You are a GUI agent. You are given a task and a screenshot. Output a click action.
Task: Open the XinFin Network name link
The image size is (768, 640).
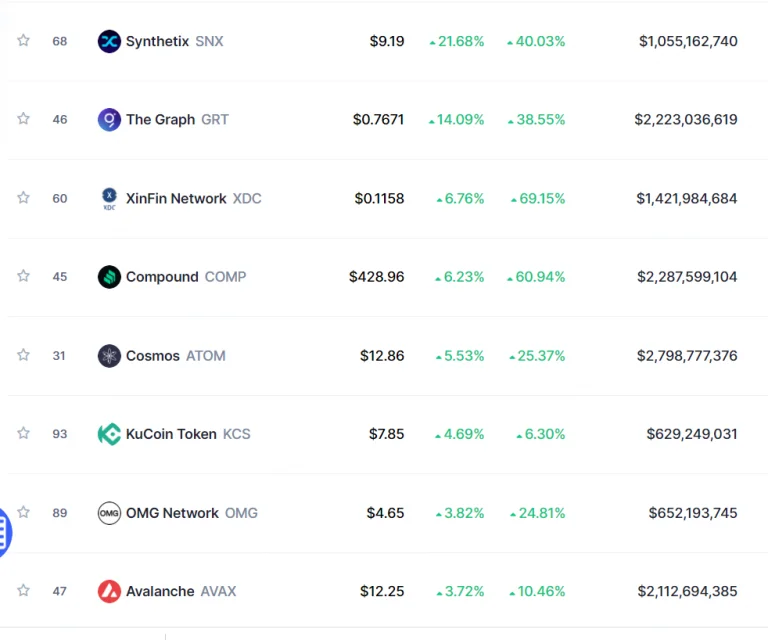(x=176, y=198)
